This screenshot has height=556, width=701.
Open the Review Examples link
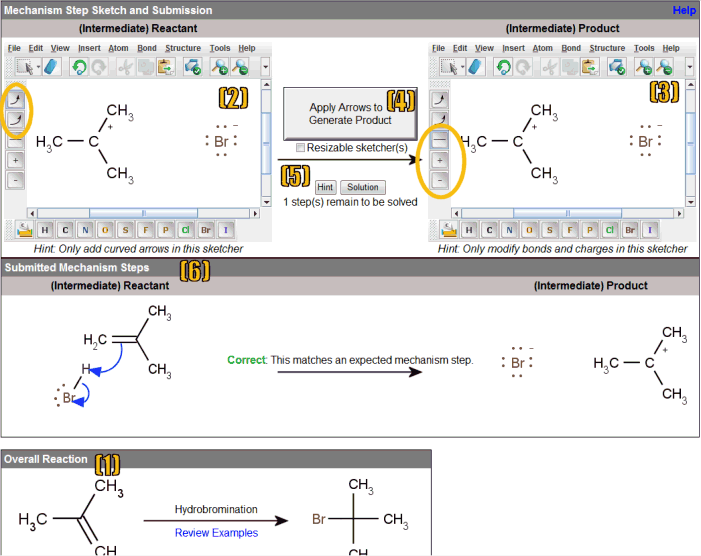tap(216, 533)
